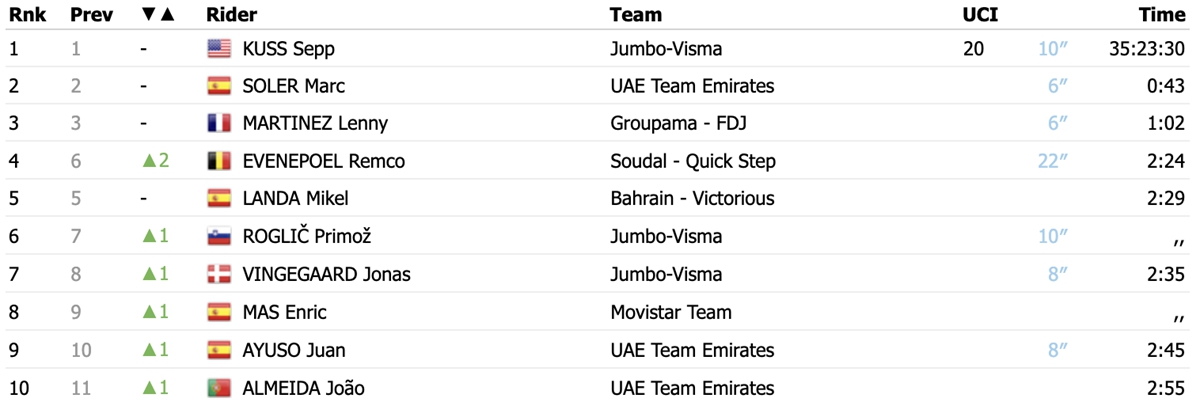Click the Danish flag beside VINGEGAARD Jonas
Viewport: 1200px width, 402px height.
point(218,274)
